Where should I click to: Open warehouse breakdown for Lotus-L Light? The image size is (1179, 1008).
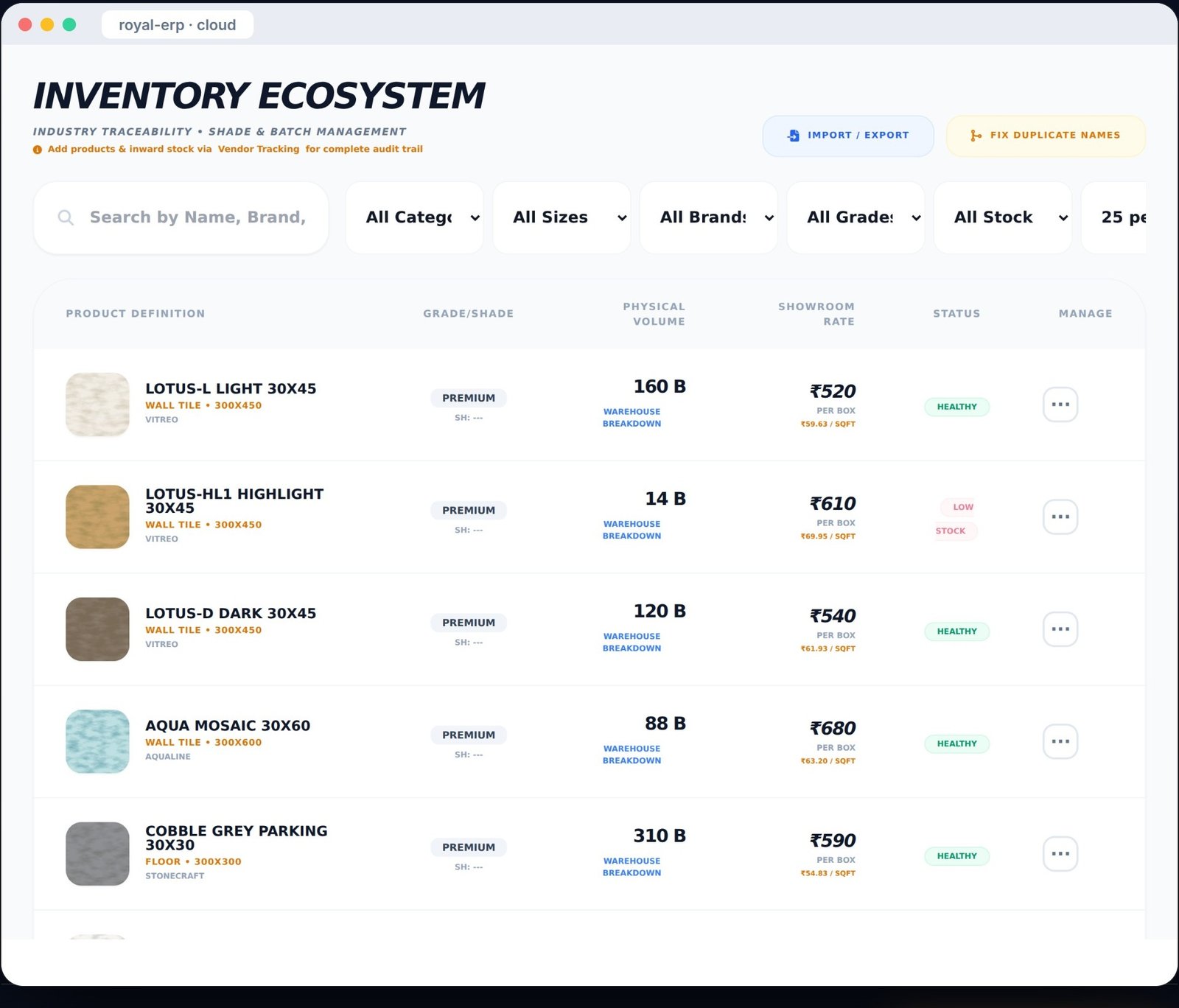pyautogui.click(x=632, y=418)
